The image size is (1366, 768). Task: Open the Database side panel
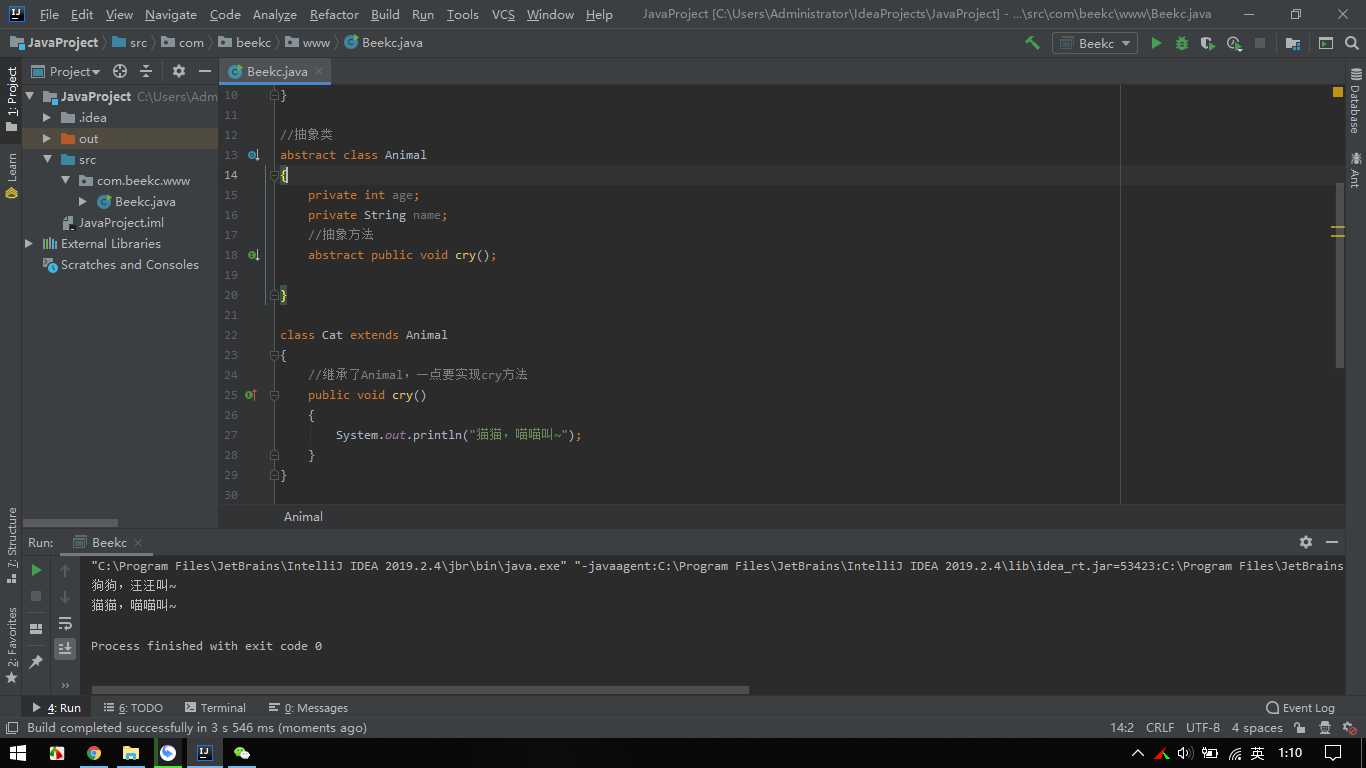click(1355, 101)
